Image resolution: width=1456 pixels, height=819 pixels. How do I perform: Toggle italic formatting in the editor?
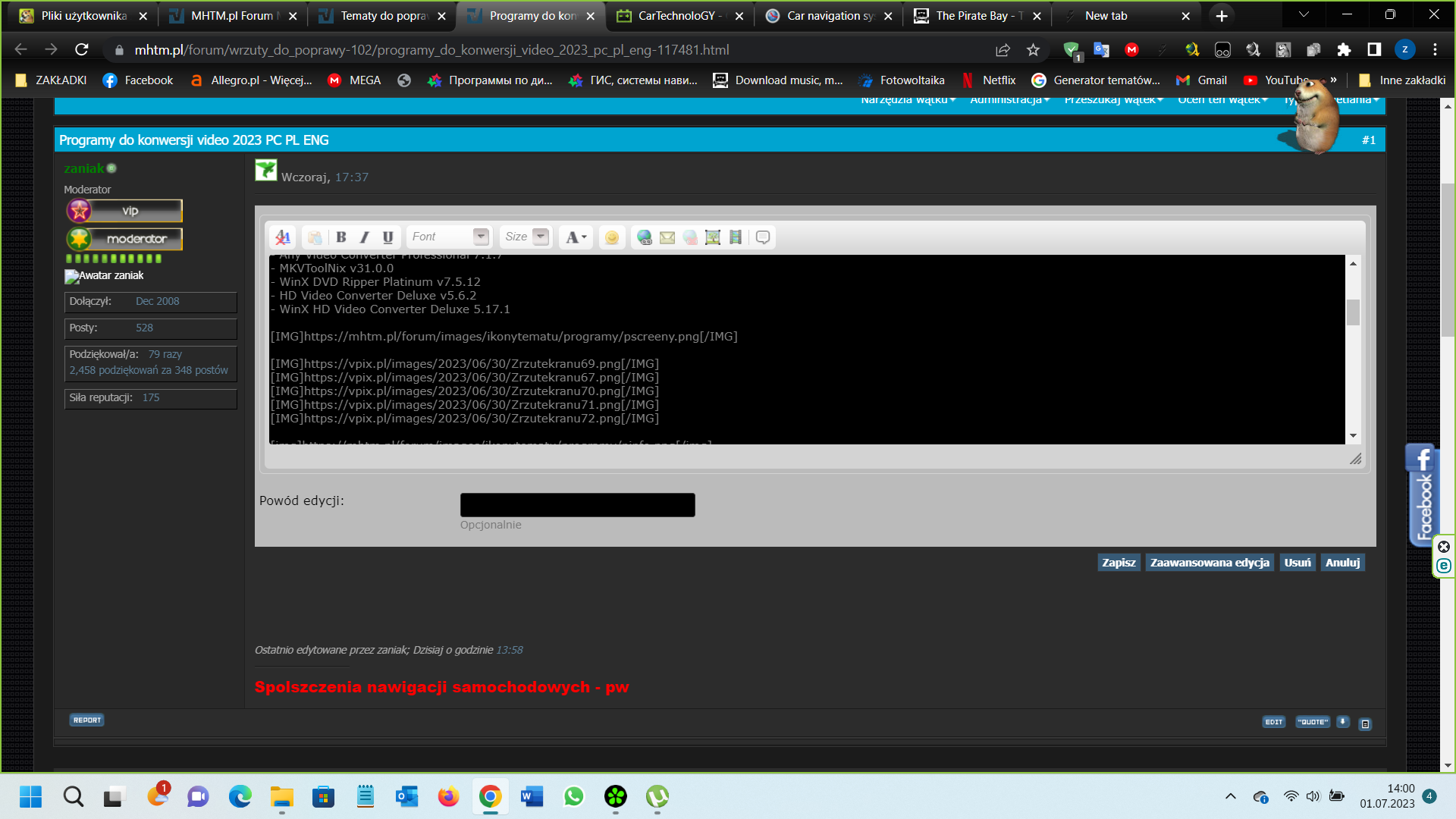tap(365, 237)
